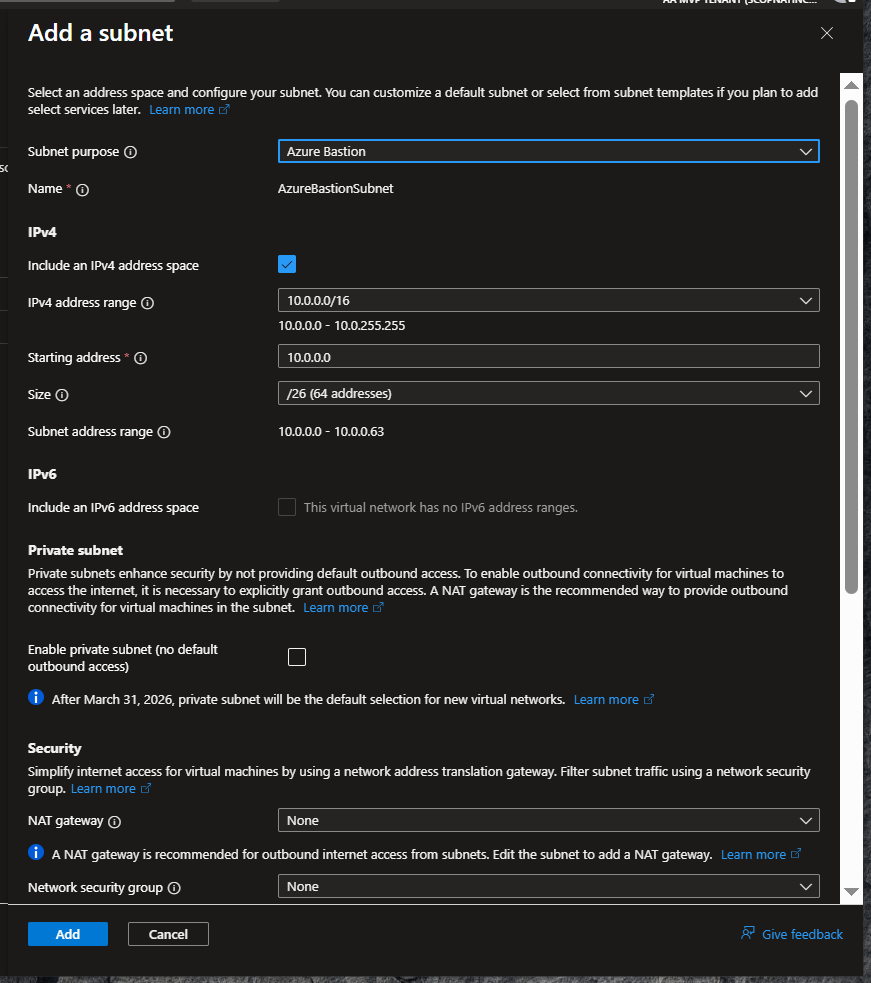Uncheck Include an IPv4 address space
This screenshot has height=983, width=871.
(x=287, y=265)
